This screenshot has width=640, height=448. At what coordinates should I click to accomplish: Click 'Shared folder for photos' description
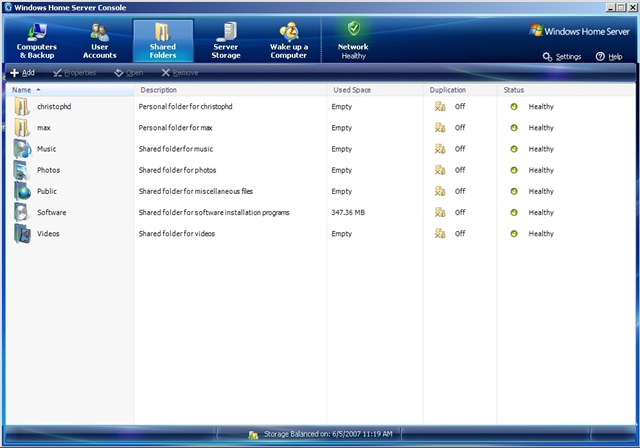178,170
